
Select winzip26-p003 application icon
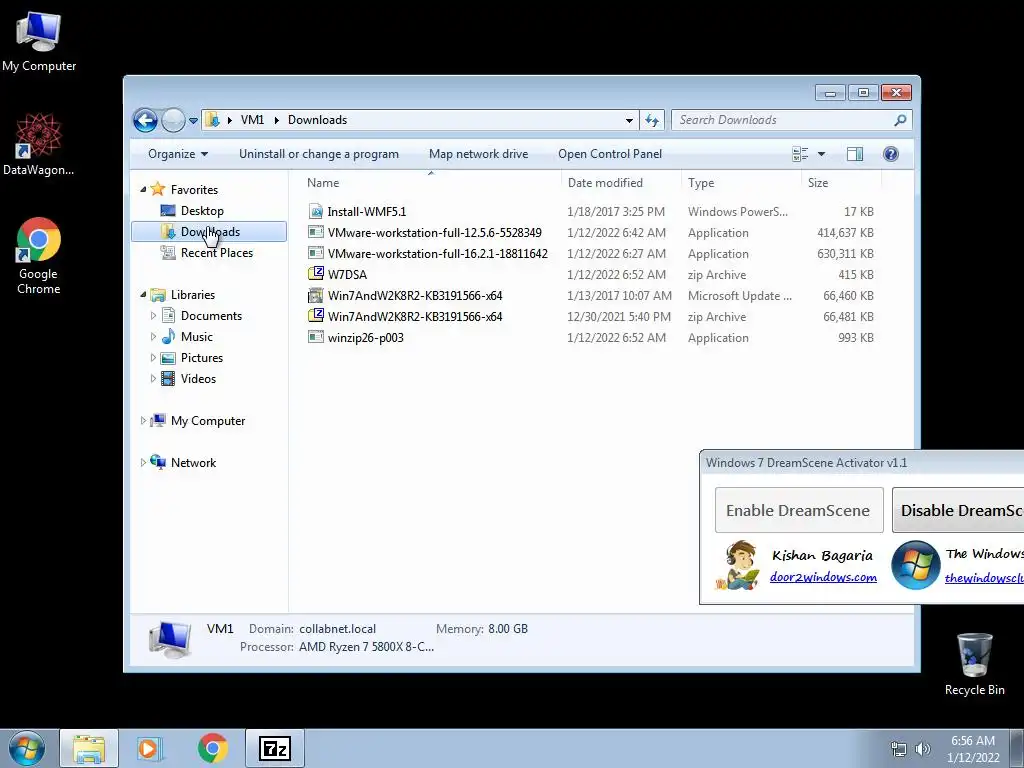316,338
